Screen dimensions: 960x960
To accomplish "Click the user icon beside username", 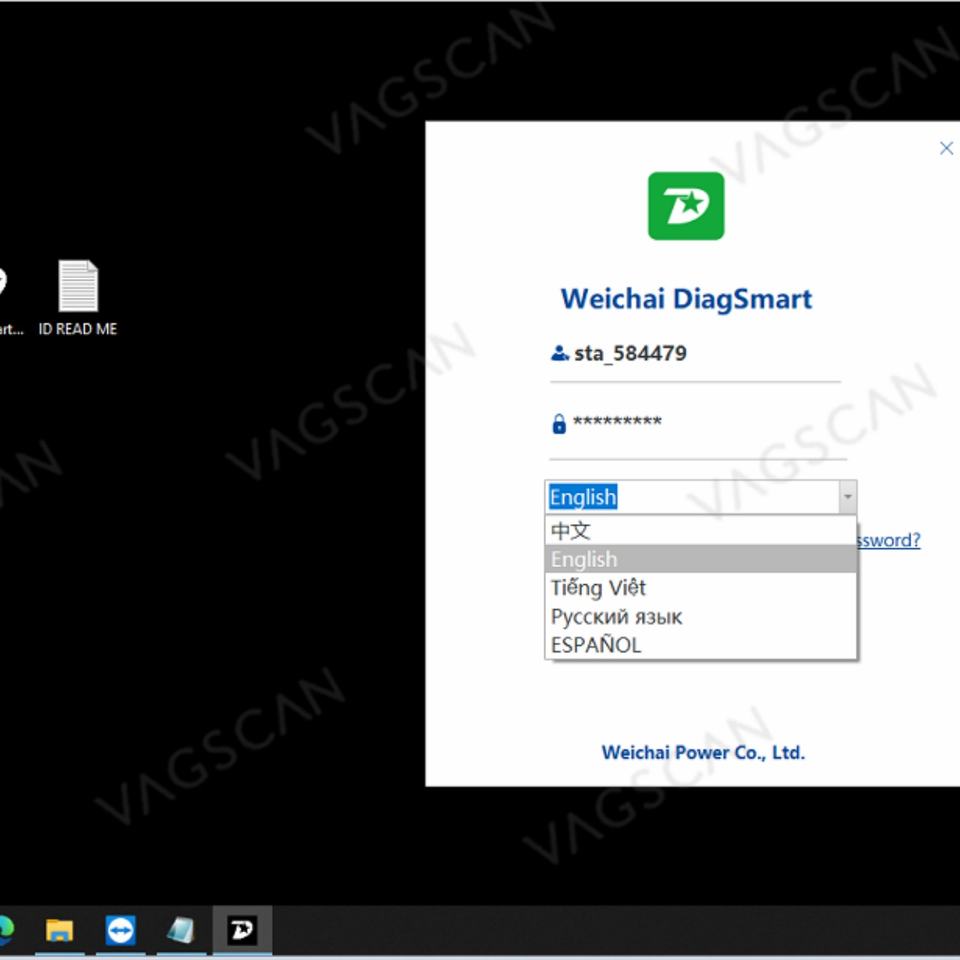I will point(560,353).
